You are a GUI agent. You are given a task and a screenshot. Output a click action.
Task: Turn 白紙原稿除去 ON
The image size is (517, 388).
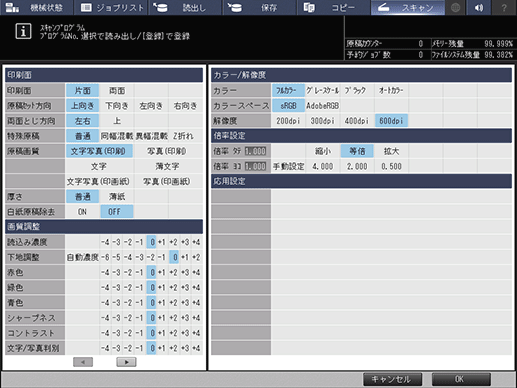[82, 212]
